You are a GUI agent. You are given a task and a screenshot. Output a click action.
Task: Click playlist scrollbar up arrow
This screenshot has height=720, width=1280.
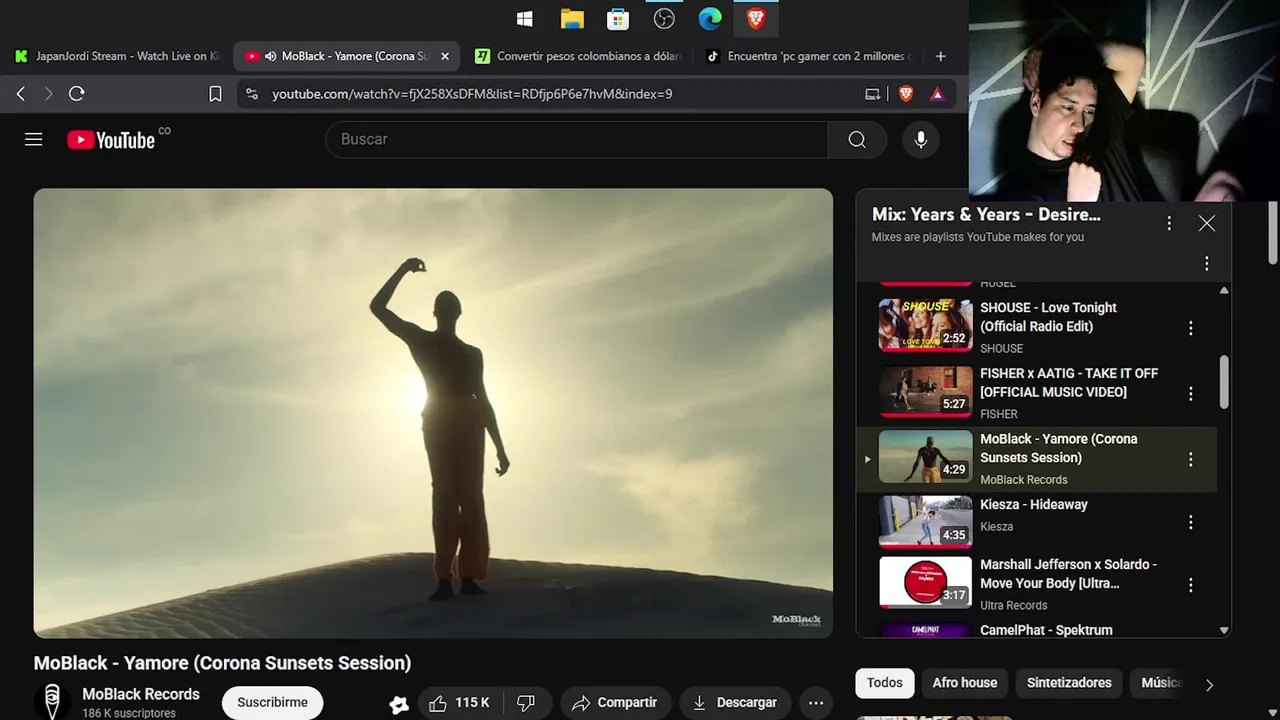tap(1224, 290)
